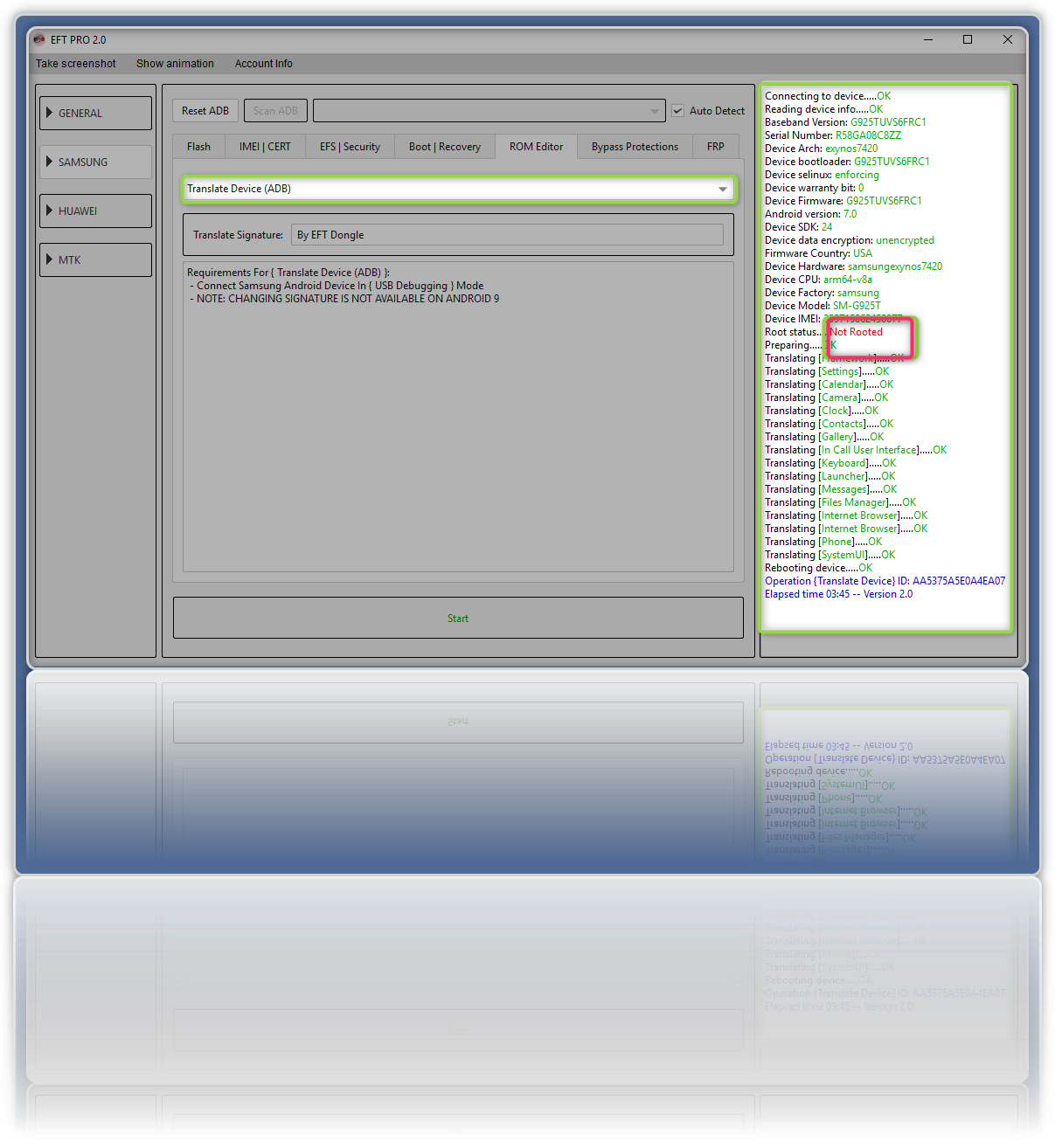Image resolution: width=1055 pixels, height=1148 pixels.
Task: Switch to the IMEI | CERT tab
Action: pyautogui.click(x=265, y=147)
